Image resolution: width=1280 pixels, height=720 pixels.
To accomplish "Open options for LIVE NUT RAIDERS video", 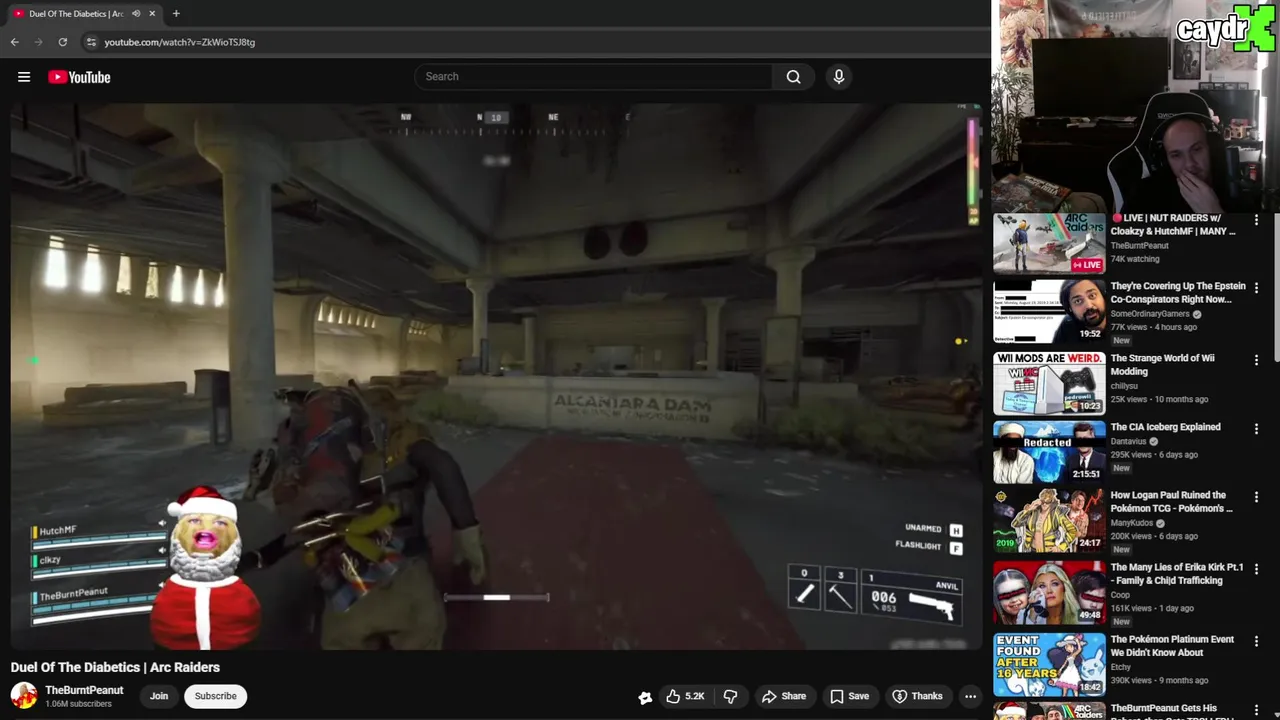I will click(x=1256, y=220).
